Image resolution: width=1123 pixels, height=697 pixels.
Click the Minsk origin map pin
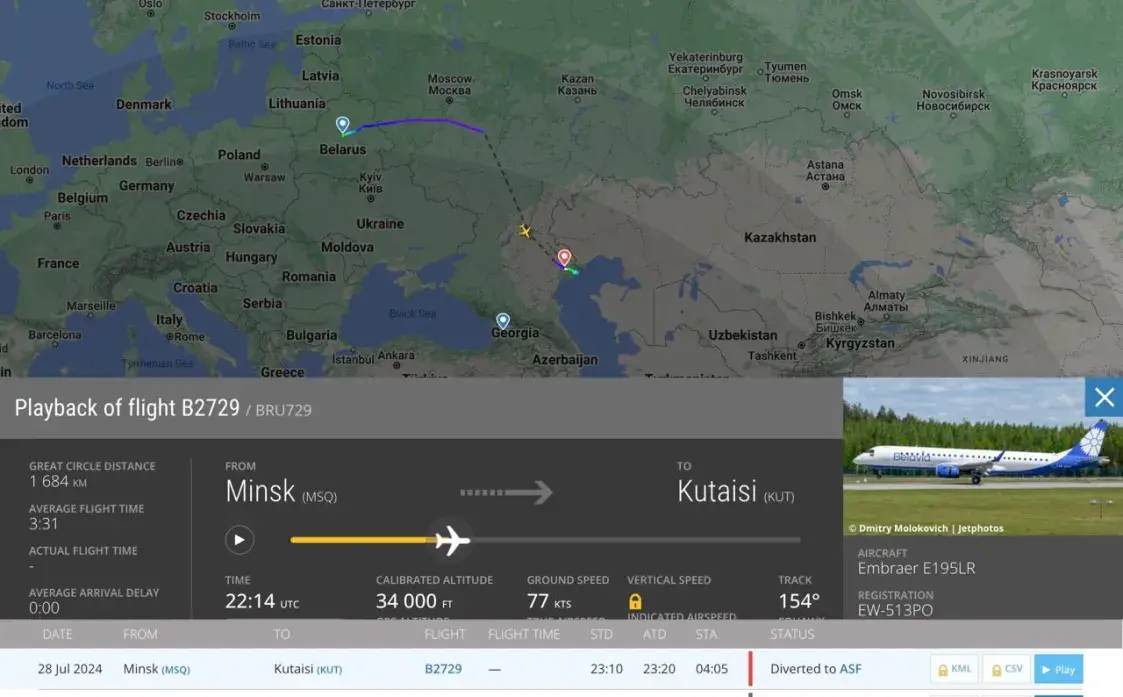pos(342,125)
